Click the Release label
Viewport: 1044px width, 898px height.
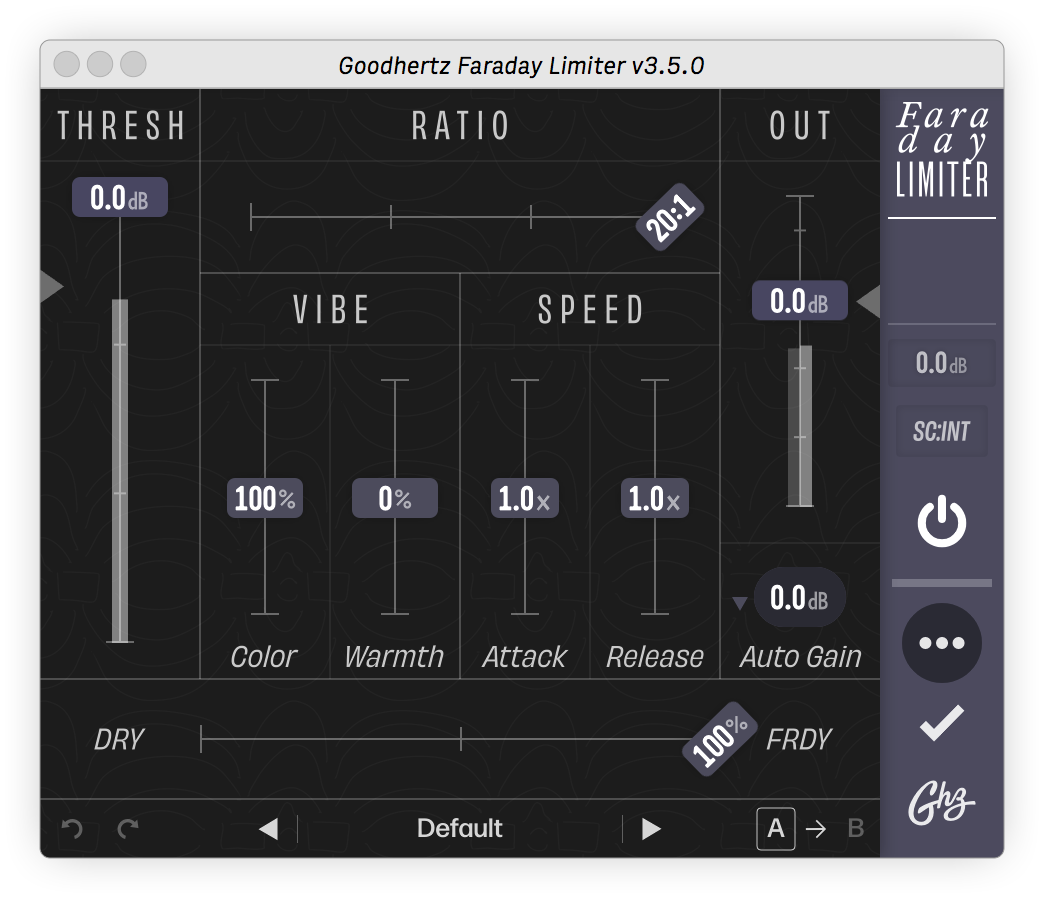[654, 658]
